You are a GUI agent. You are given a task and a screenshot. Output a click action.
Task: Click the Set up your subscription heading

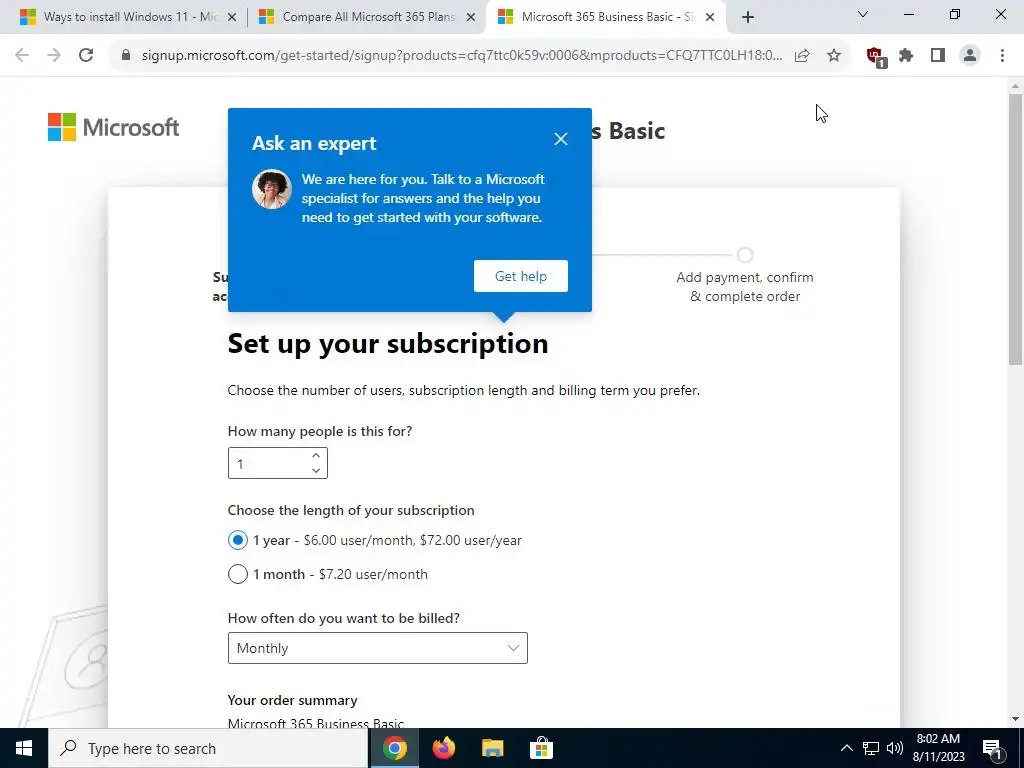click(x=388, y=344)
